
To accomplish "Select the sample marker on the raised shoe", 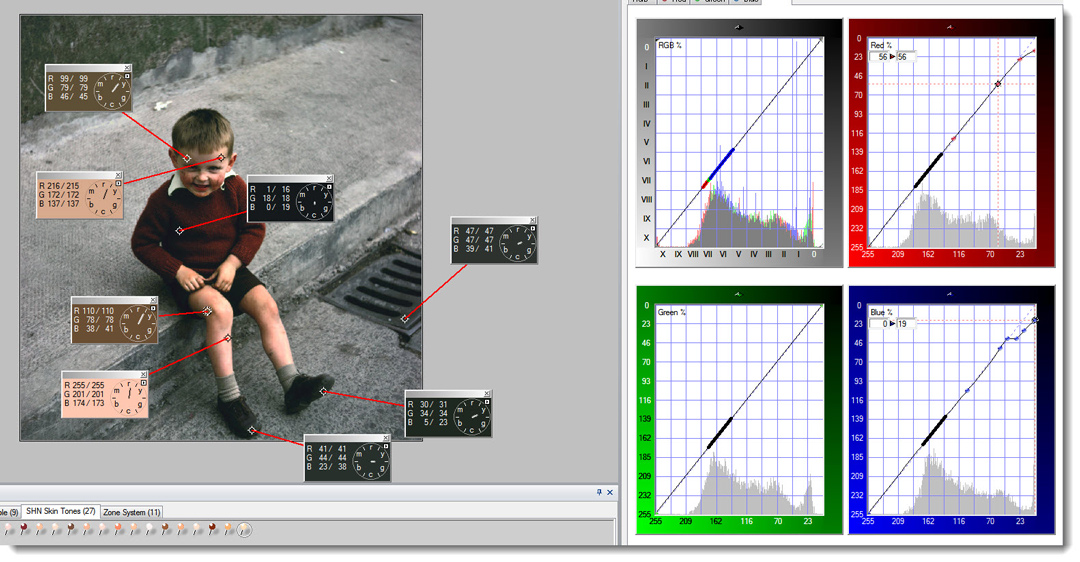I will click(324, 391).
